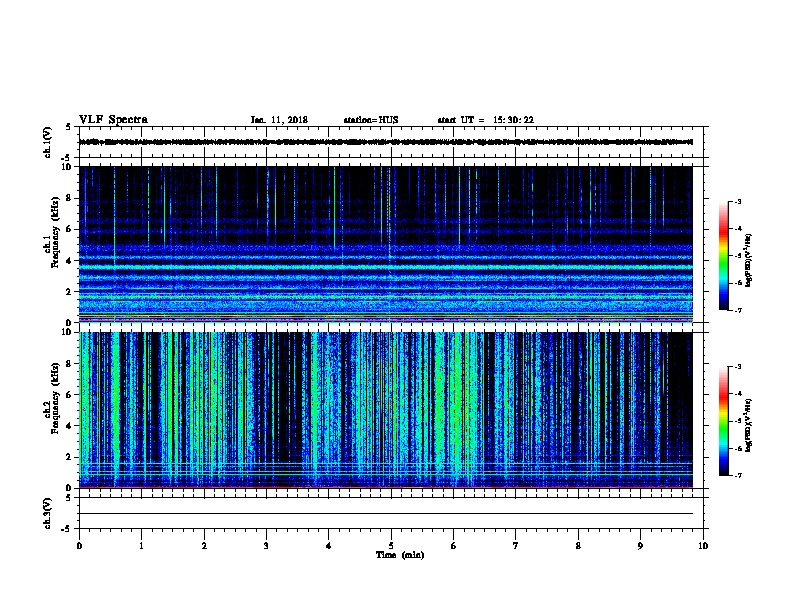The width and height of the screenshot is (792, 612).
Task: Click the flat ch.3 voltage trace line
Action: (x=386, y=514)
